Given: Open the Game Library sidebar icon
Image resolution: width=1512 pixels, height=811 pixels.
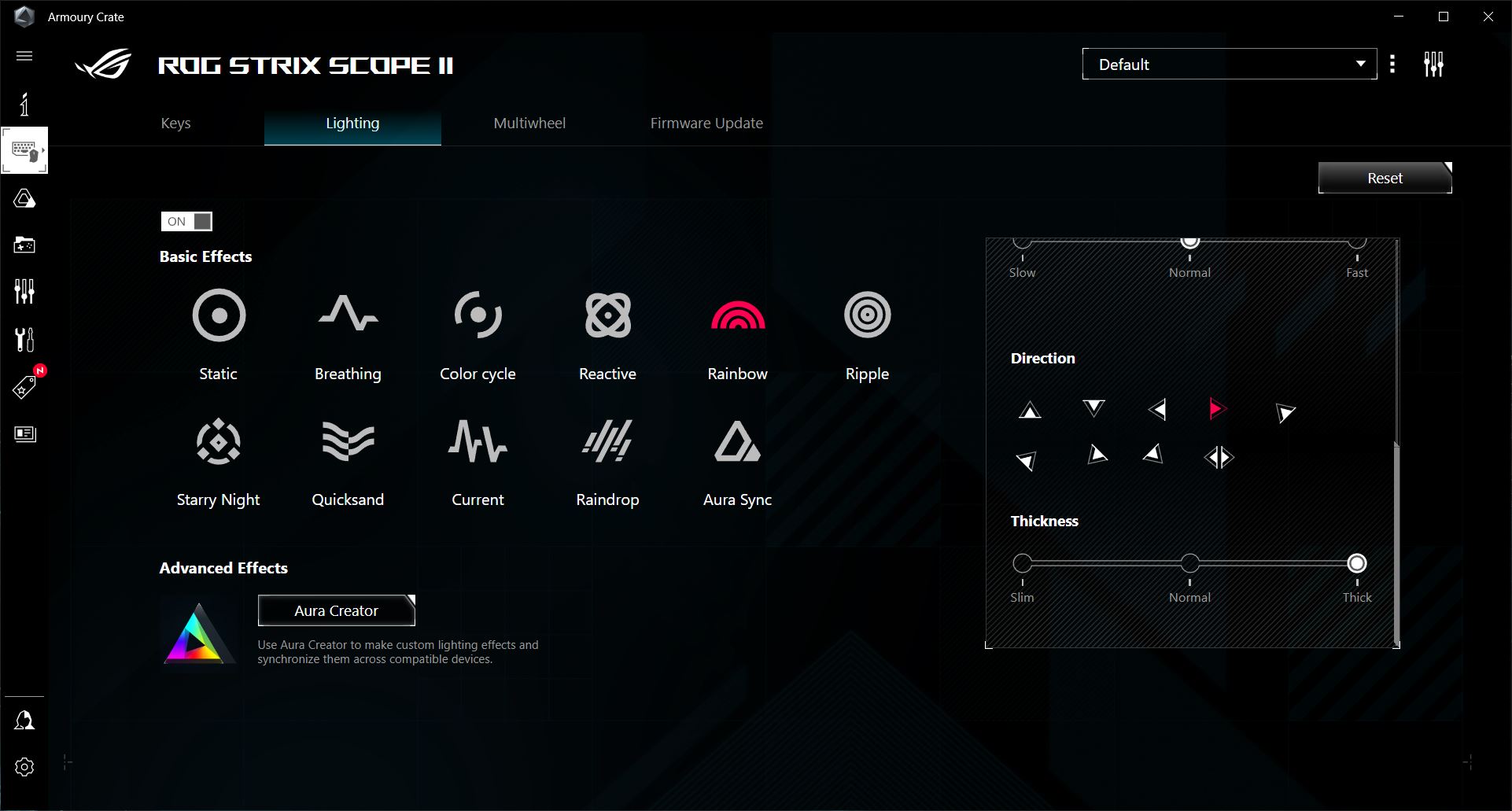Looking at the screenshot, I should tap(24, 245).
